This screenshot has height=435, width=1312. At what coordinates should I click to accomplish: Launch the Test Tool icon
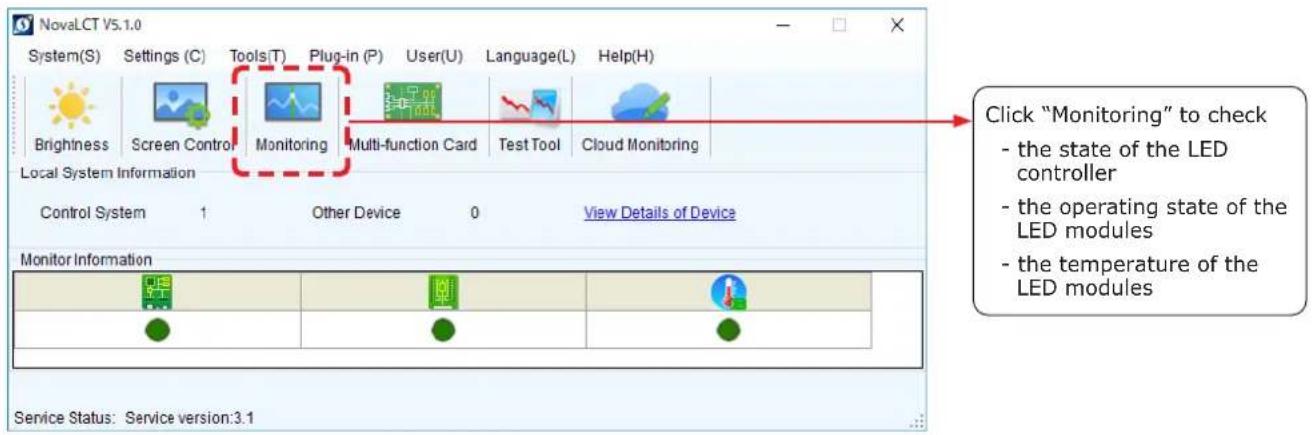(529, 107)
